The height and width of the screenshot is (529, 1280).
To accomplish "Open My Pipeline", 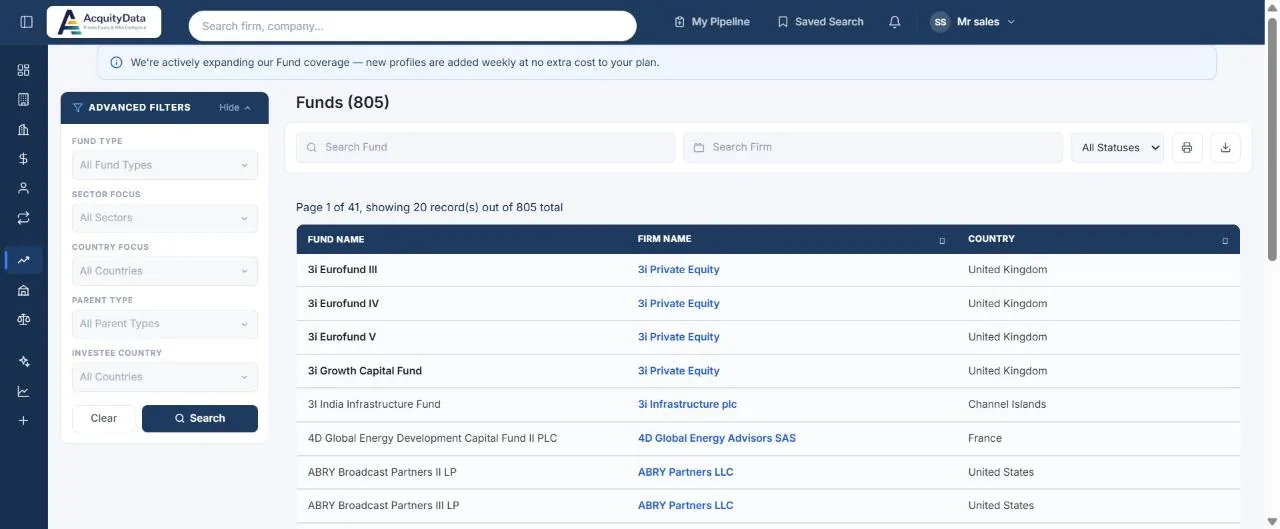I will pos(712,22).
